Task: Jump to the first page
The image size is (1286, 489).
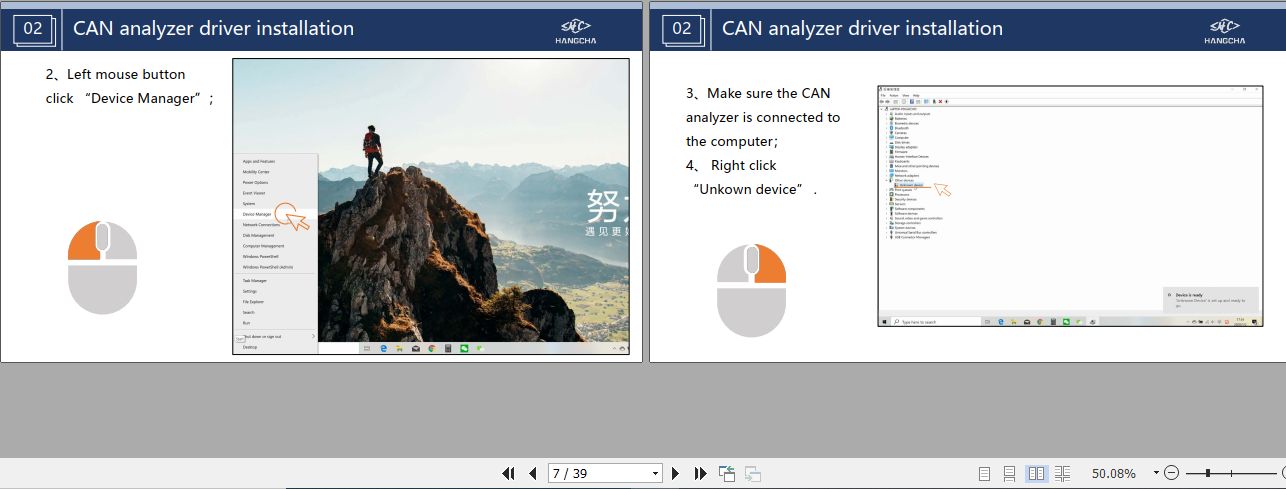Action: tap(508, 473)
